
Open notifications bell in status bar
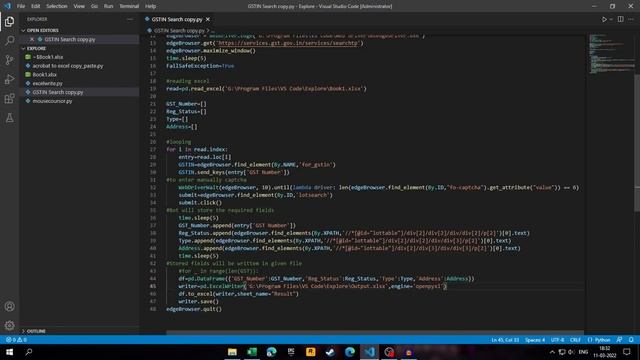coord(631,340)
